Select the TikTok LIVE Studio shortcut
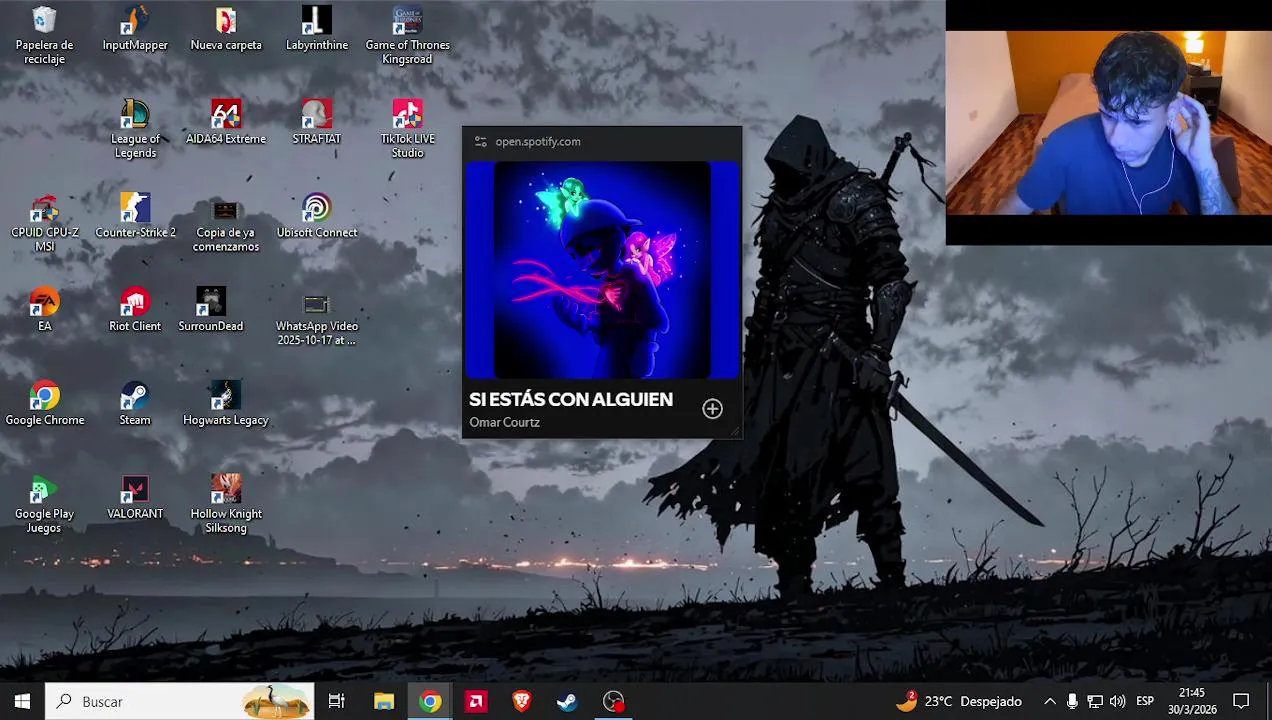The image size is (1272, 720). point(407,128)
